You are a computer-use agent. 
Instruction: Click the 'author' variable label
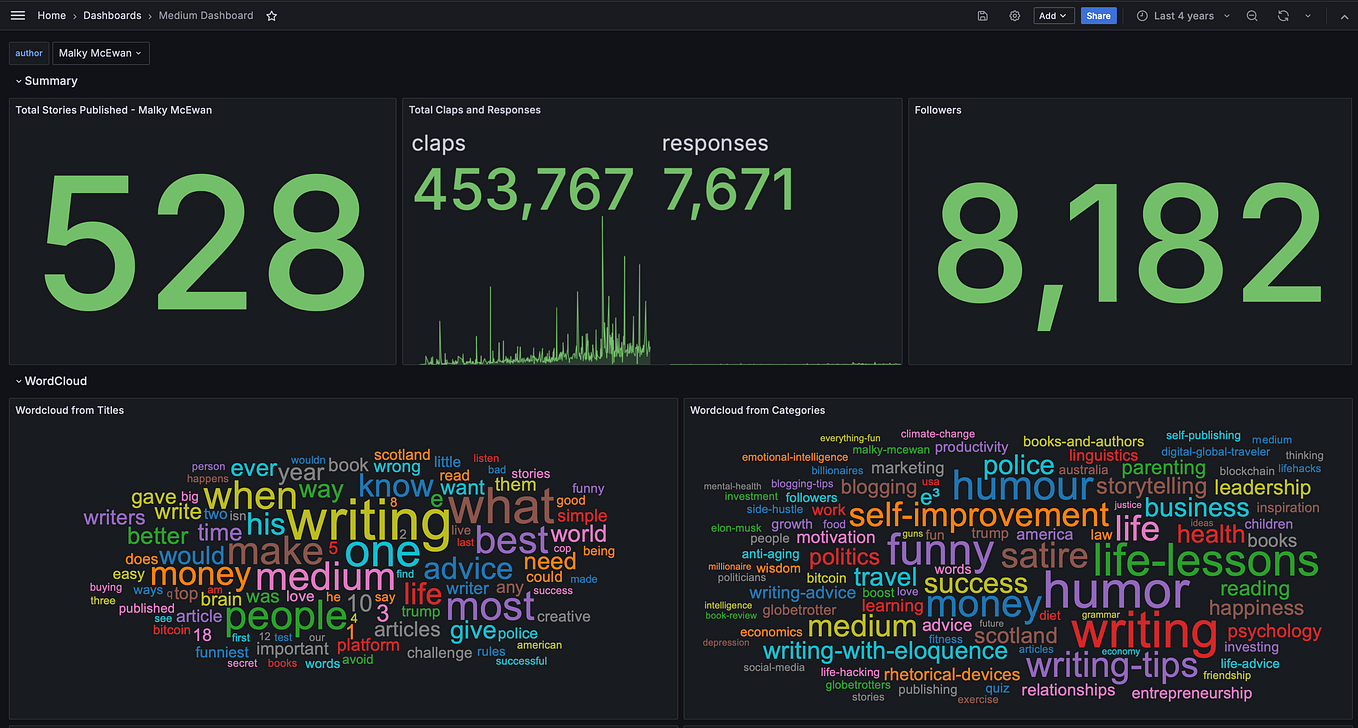[x=29, y=53]
